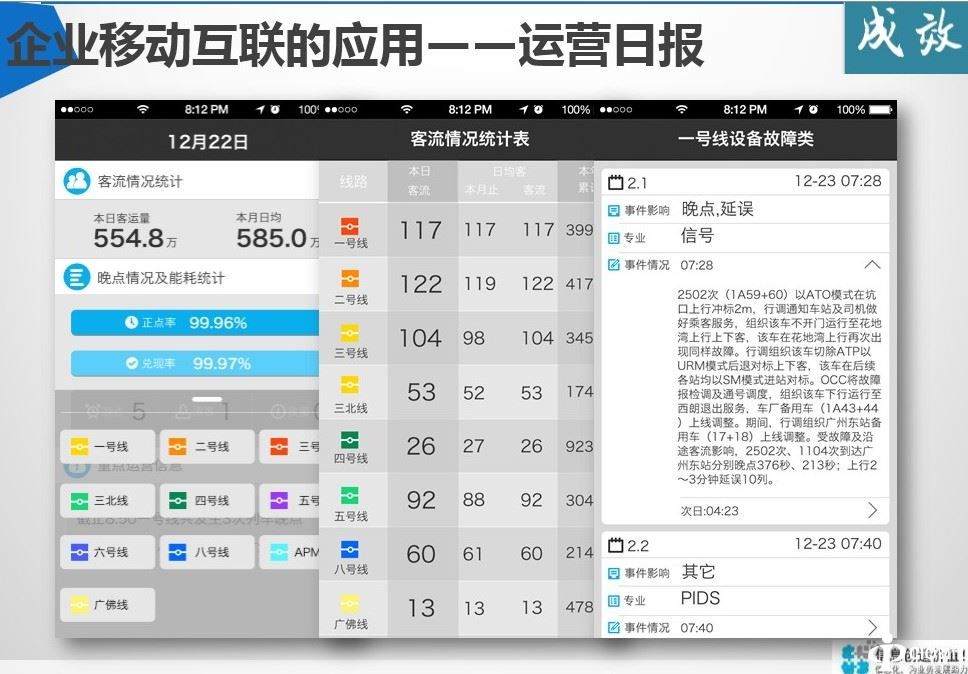Expand the 2.2 事件情况 07:40 arrow
Viewport: 968px width, 674px height.
[x=872, y=628]
